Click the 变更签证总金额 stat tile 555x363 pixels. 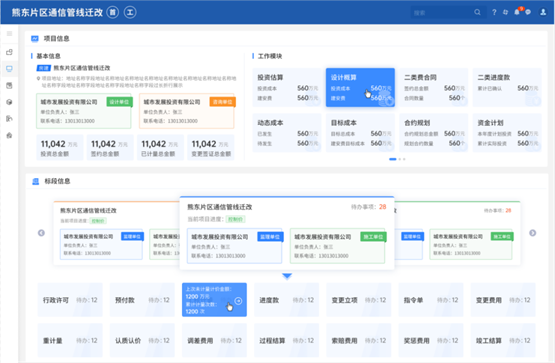[x=211, y=148]
